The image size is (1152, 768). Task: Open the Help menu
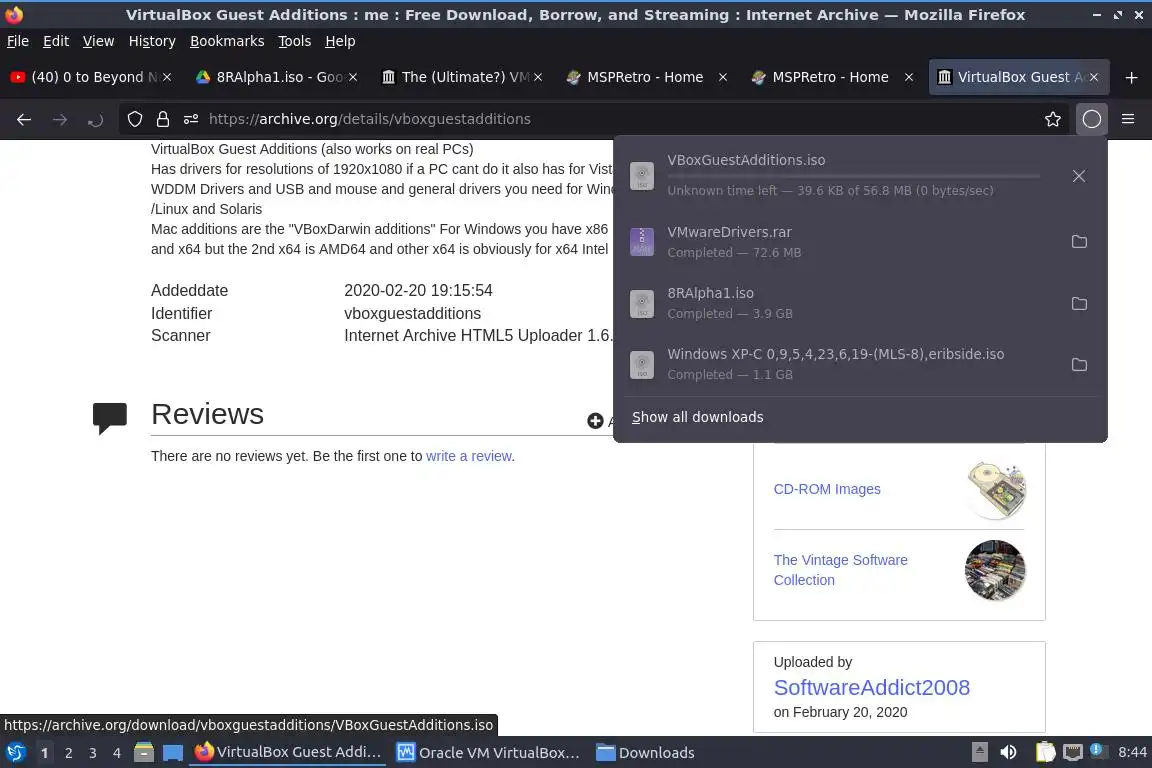tap(340, 41)
